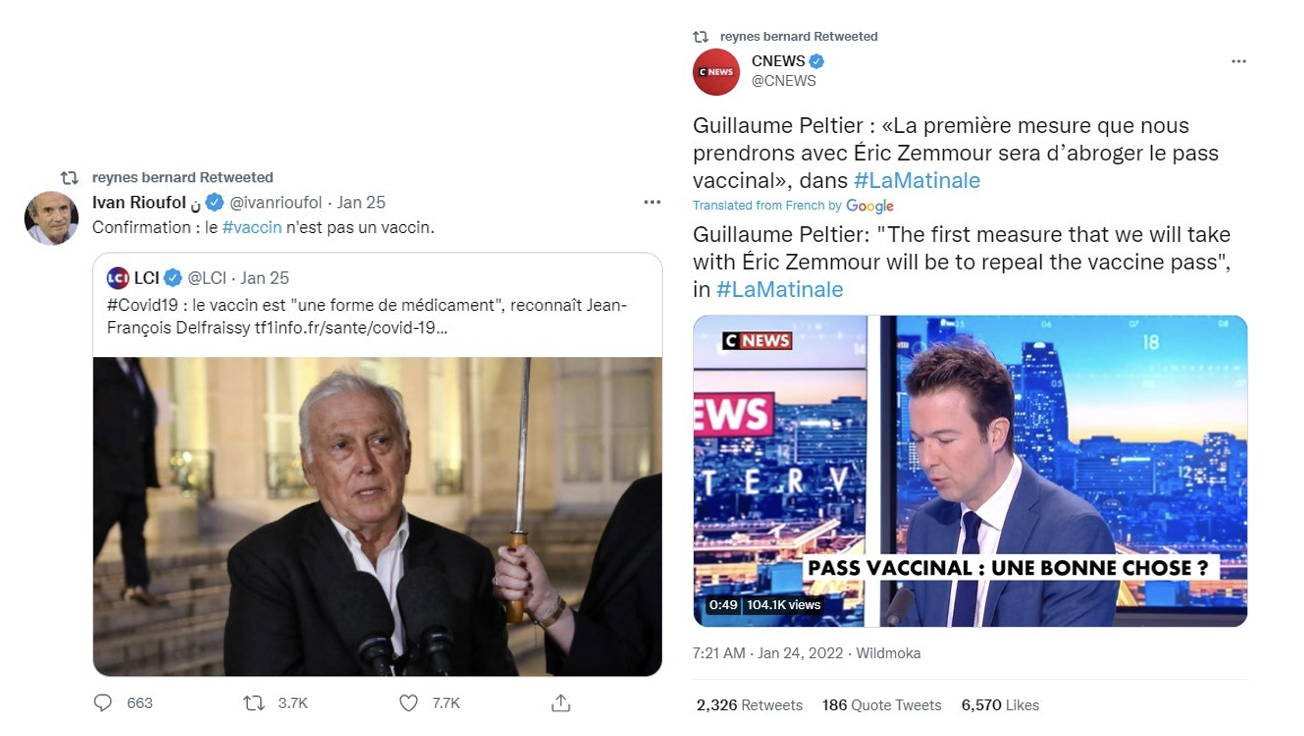Open the CNEWS profile avatar
This screenshot has width=1304, height=736.
click(716, 72)
